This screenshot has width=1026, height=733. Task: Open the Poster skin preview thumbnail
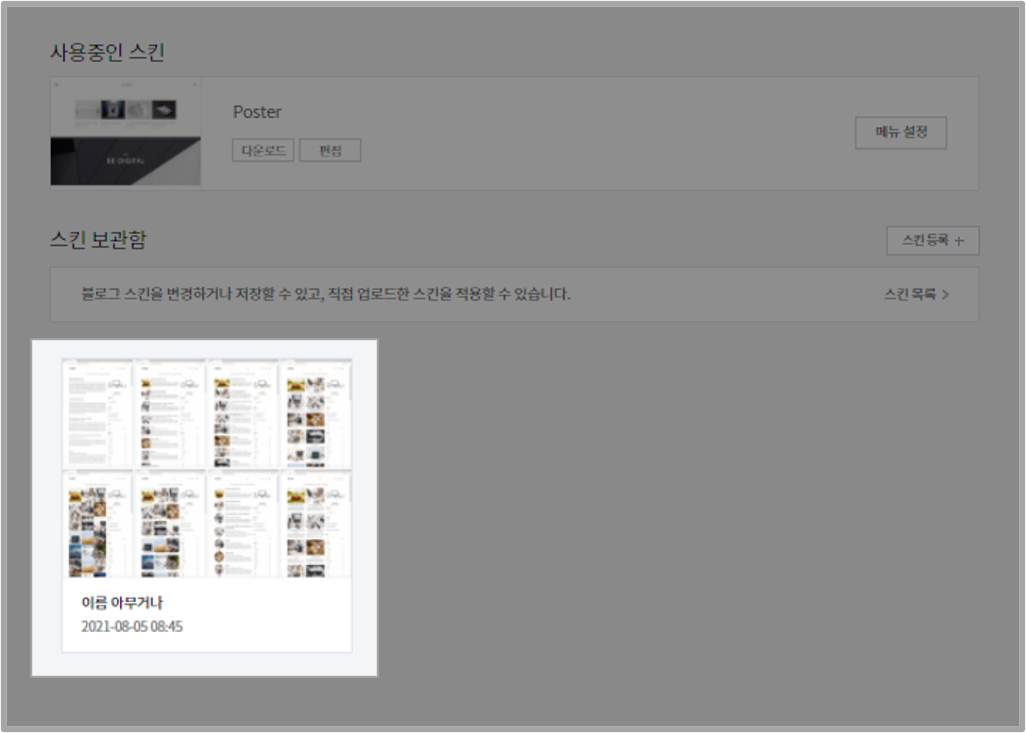coord(125,131)
